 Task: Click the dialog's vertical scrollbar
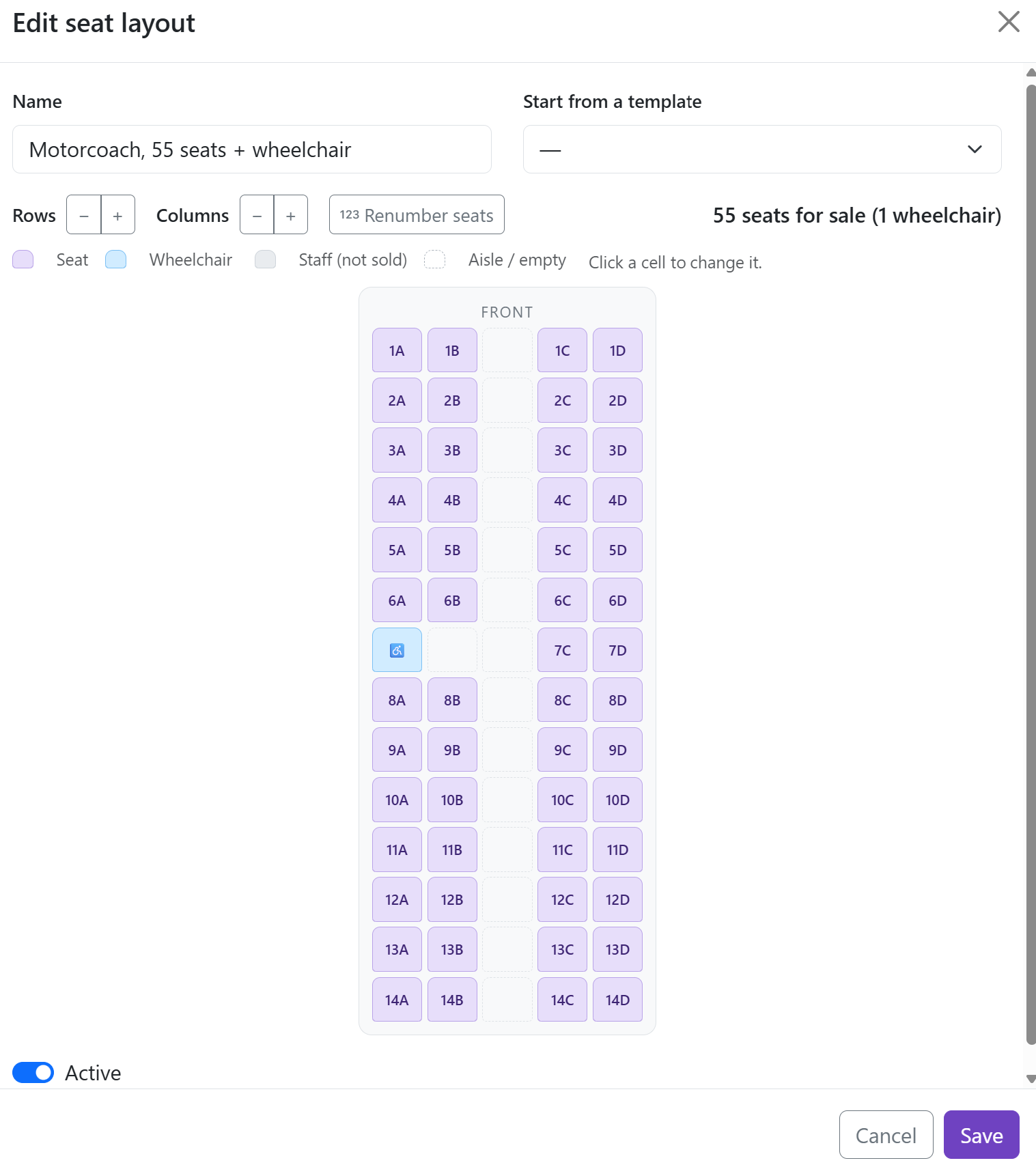point(1031,564)
